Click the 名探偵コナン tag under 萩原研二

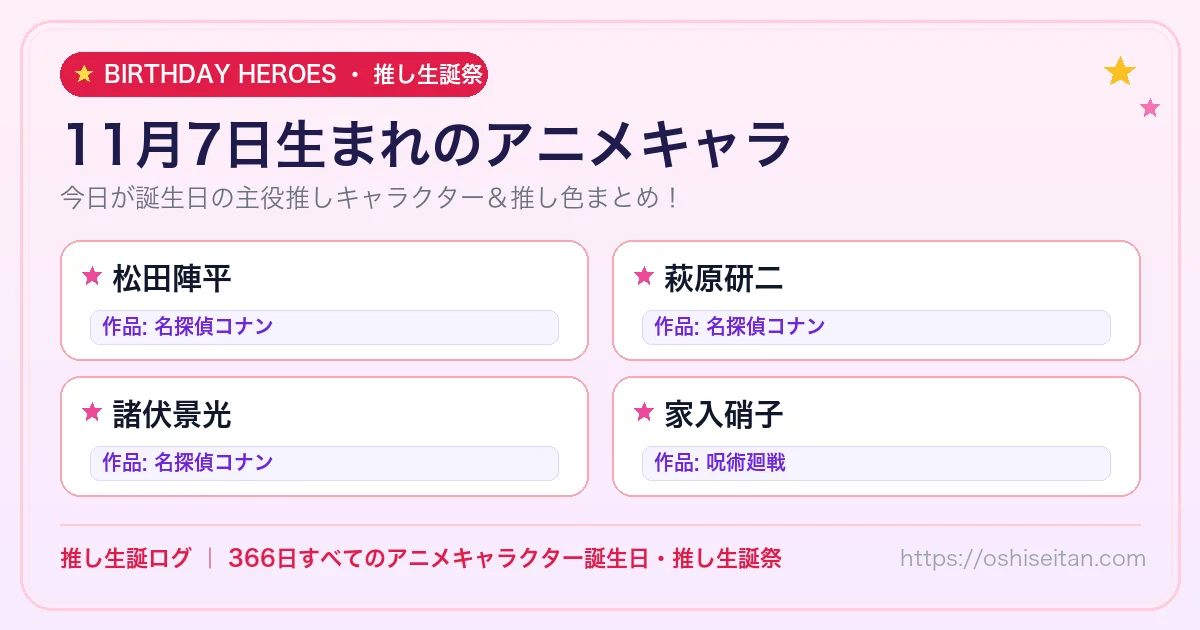click(876, 327)
